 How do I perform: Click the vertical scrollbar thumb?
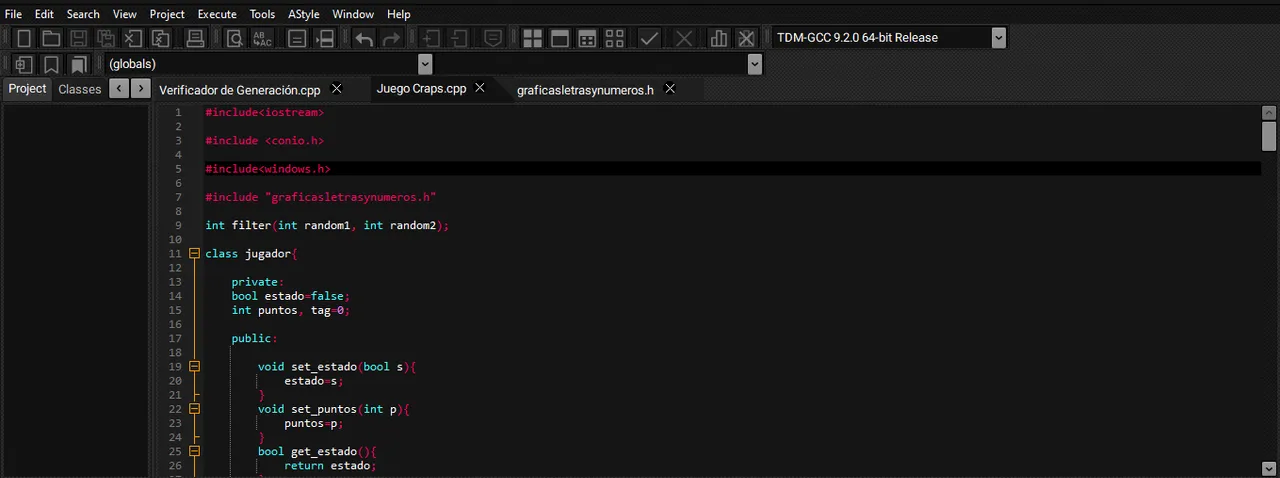point(1269,136)
